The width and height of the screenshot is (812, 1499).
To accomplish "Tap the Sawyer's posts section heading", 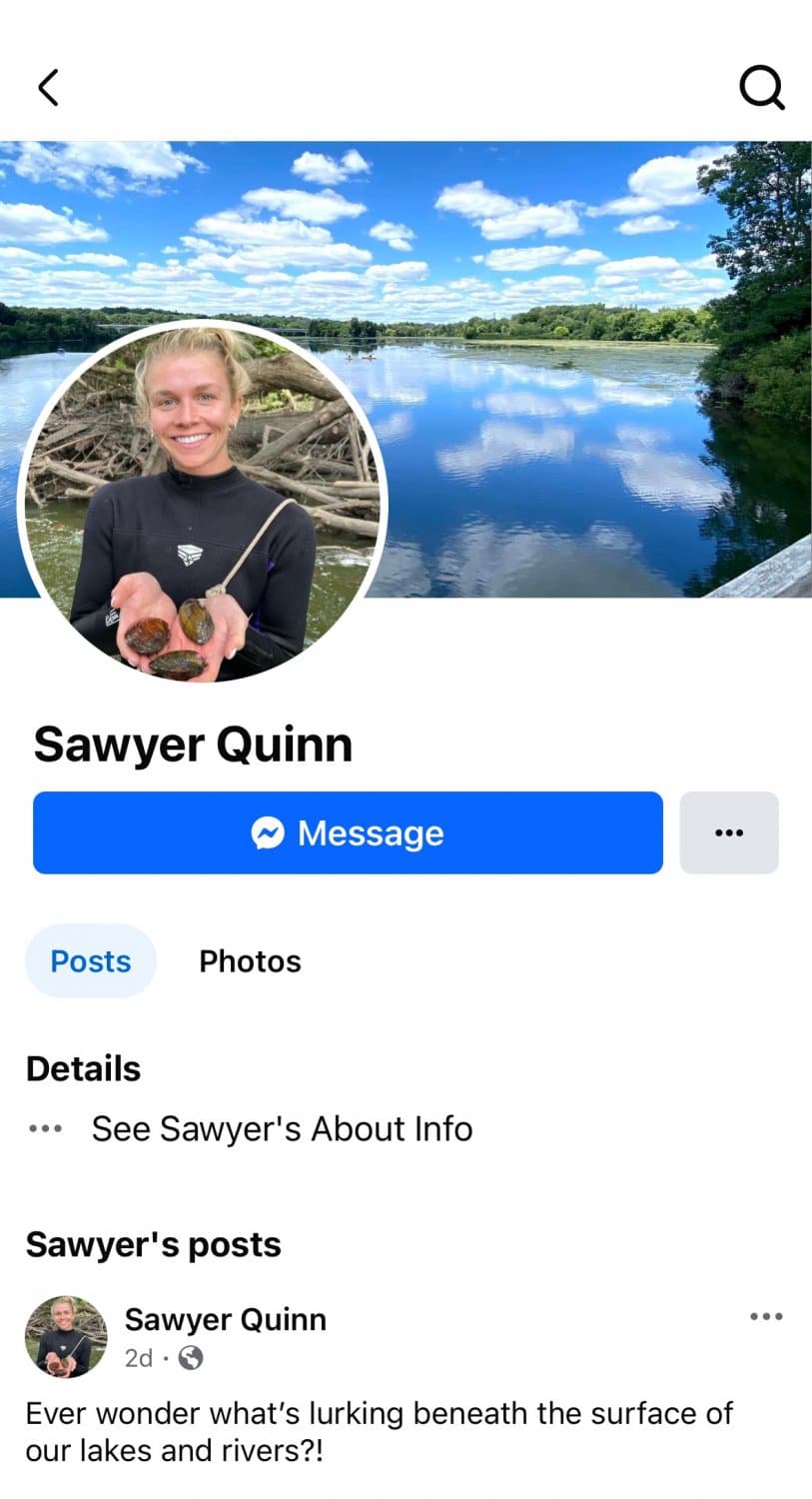I will [x=153, y=1244].
